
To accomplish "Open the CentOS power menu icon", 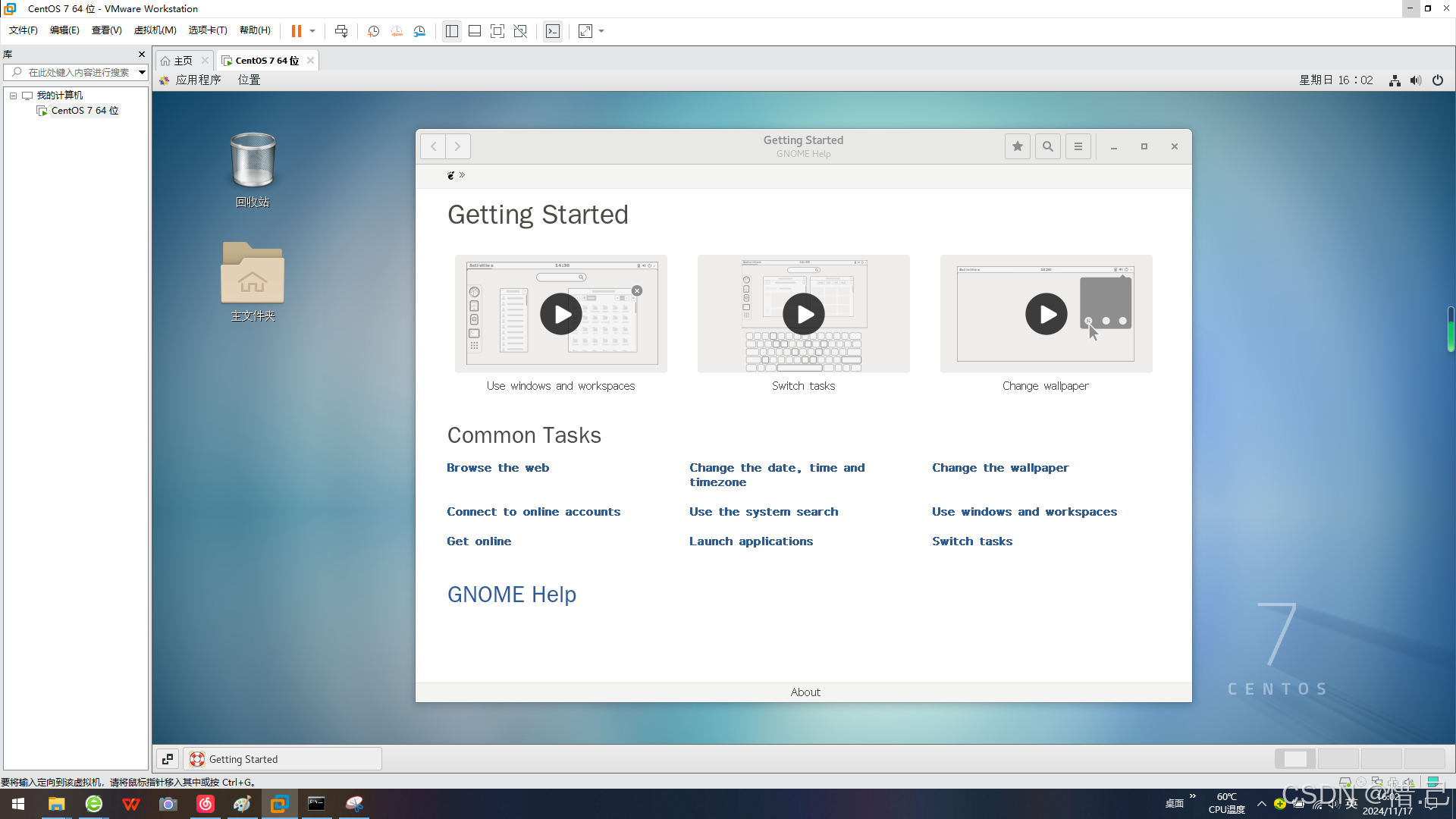I will point(1438,80).
